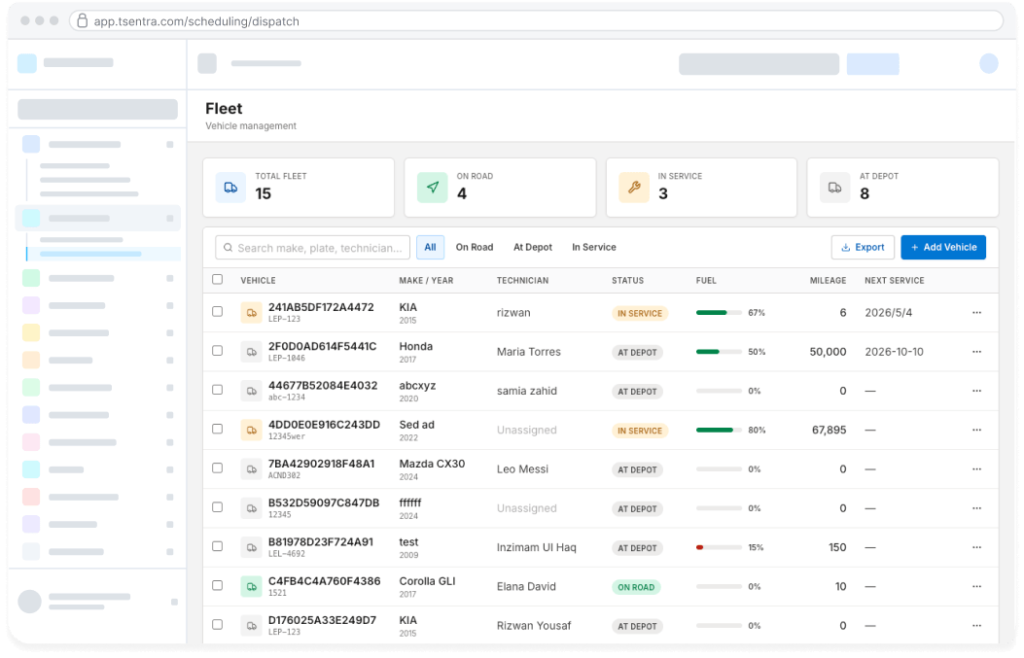Open more options for rizwan's KIA row
This screenshot has width=1024, height=658.
click(x=976, y=313)
